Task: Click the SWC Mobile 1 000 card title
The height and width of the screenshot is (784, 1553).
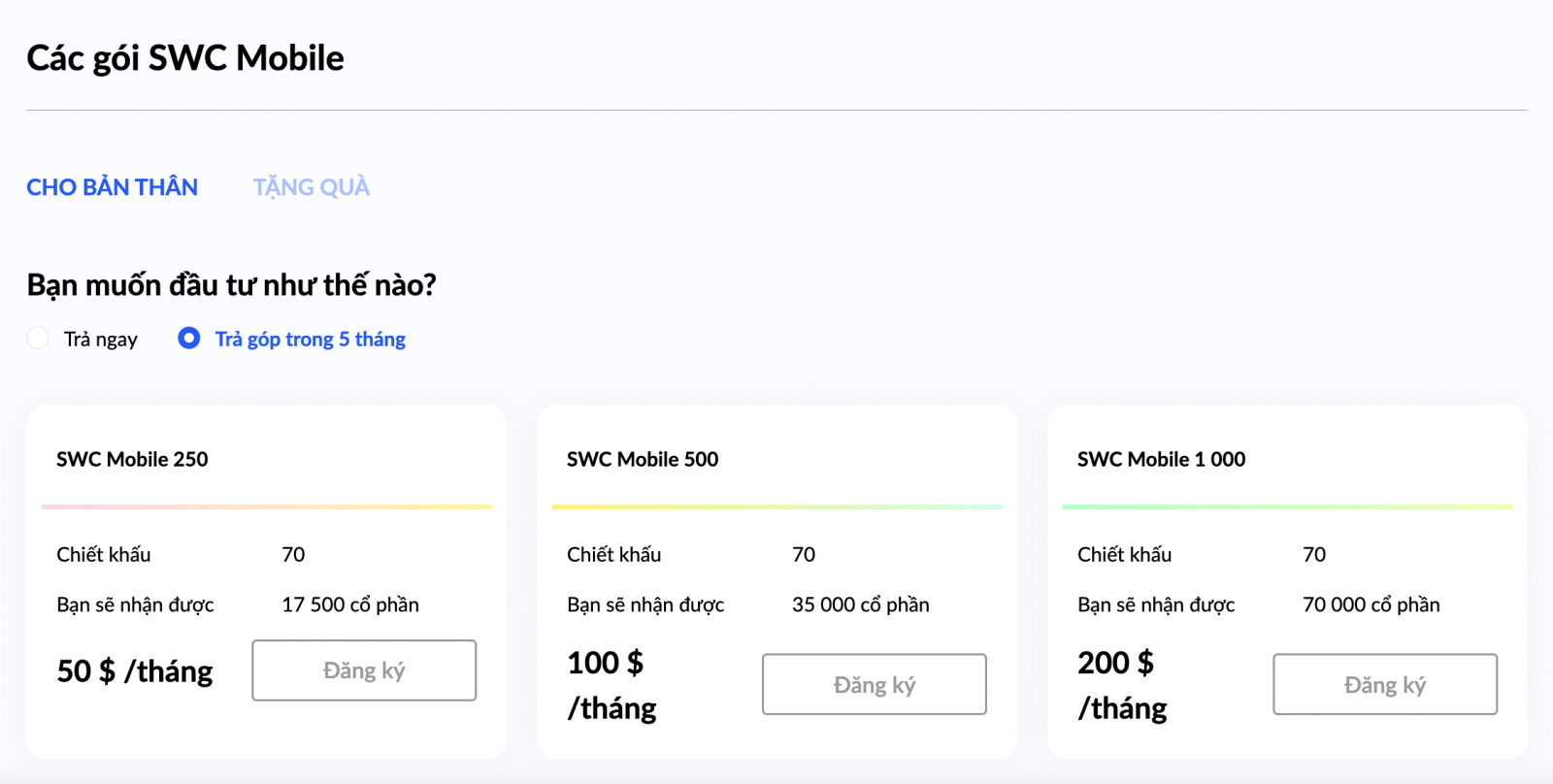Action: tap(1162, 459)
